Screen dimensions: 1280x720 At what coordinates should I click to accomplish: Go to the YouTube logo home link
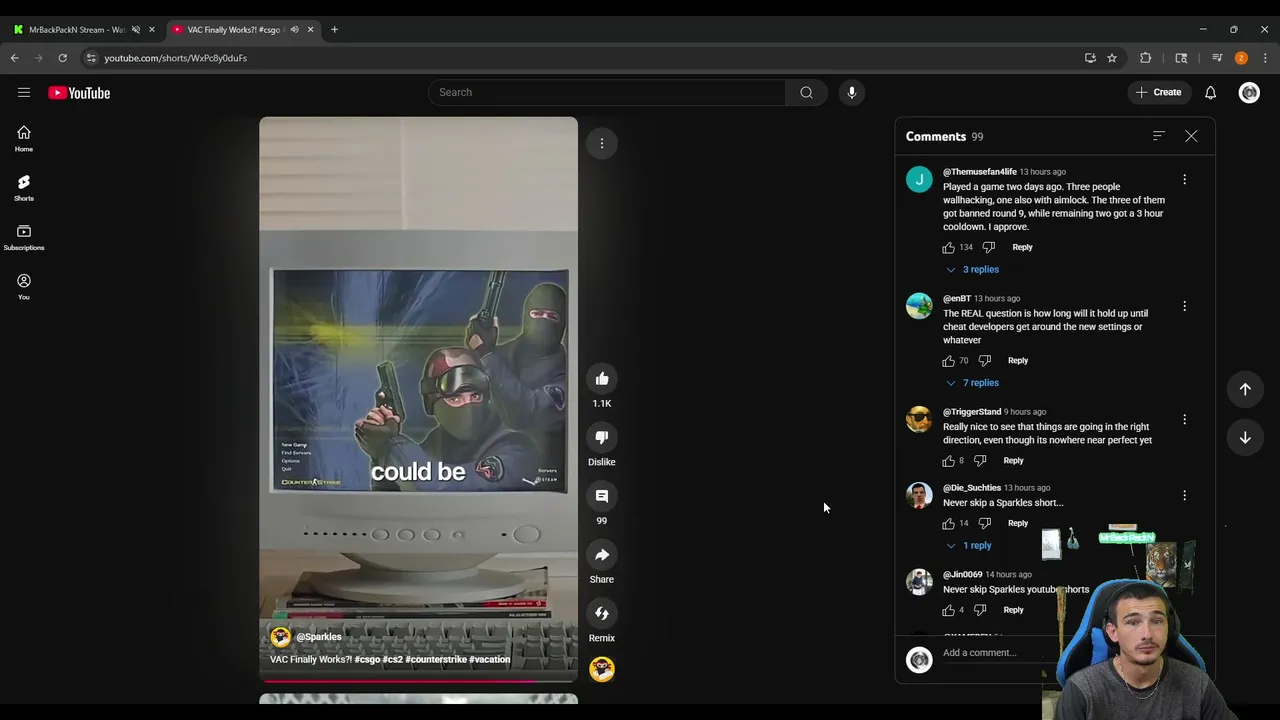click(79, 93)
